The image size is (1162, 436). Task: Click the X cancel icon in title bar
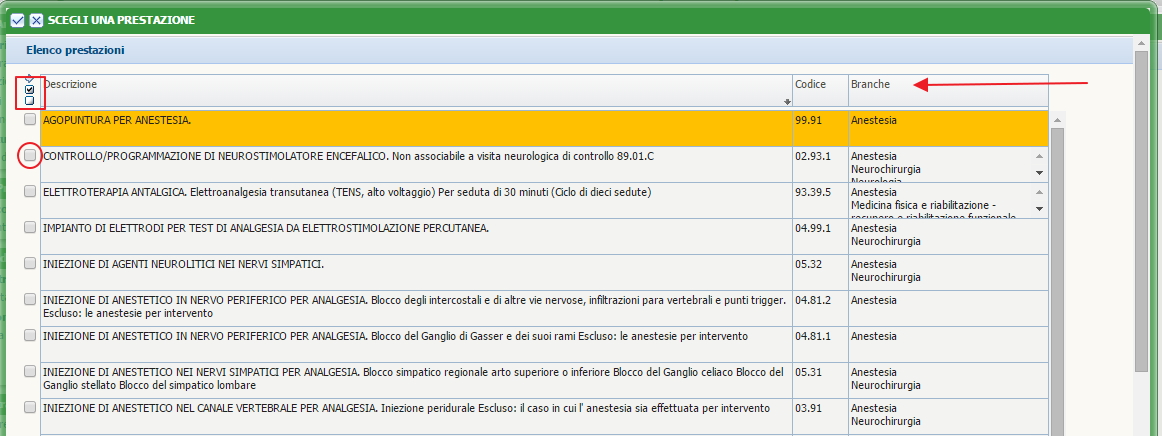36,20
